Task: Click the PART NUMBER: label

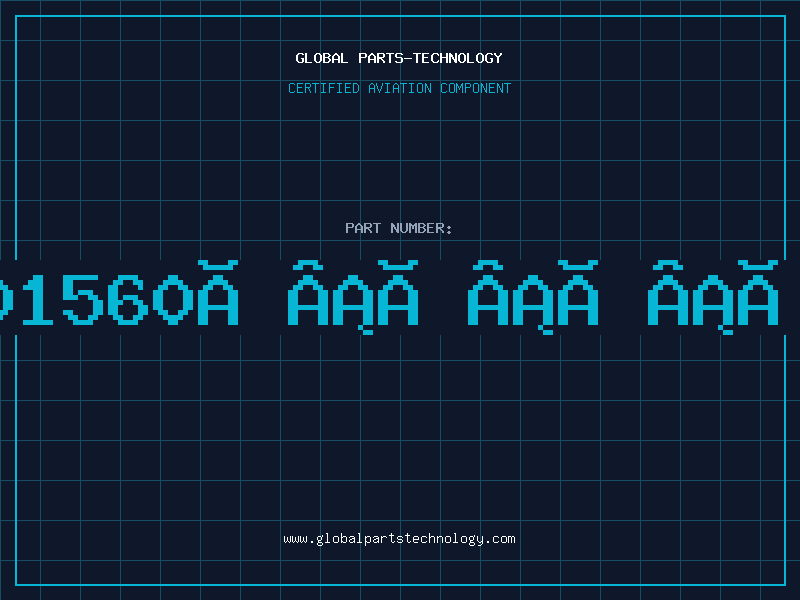Action: point(399,228)
